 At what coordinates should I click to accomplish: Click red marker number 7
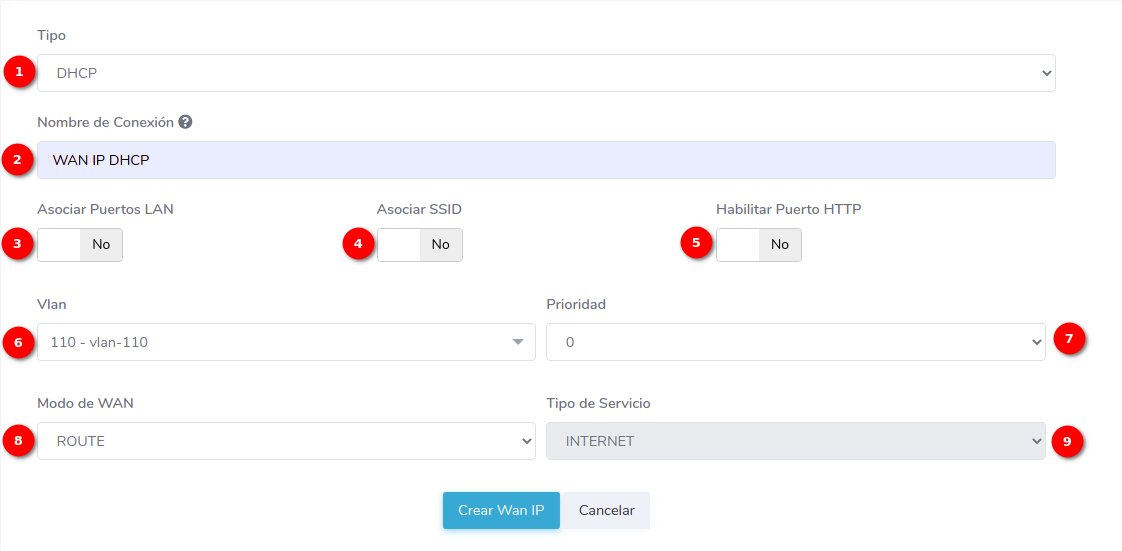tap(1069, 340)
